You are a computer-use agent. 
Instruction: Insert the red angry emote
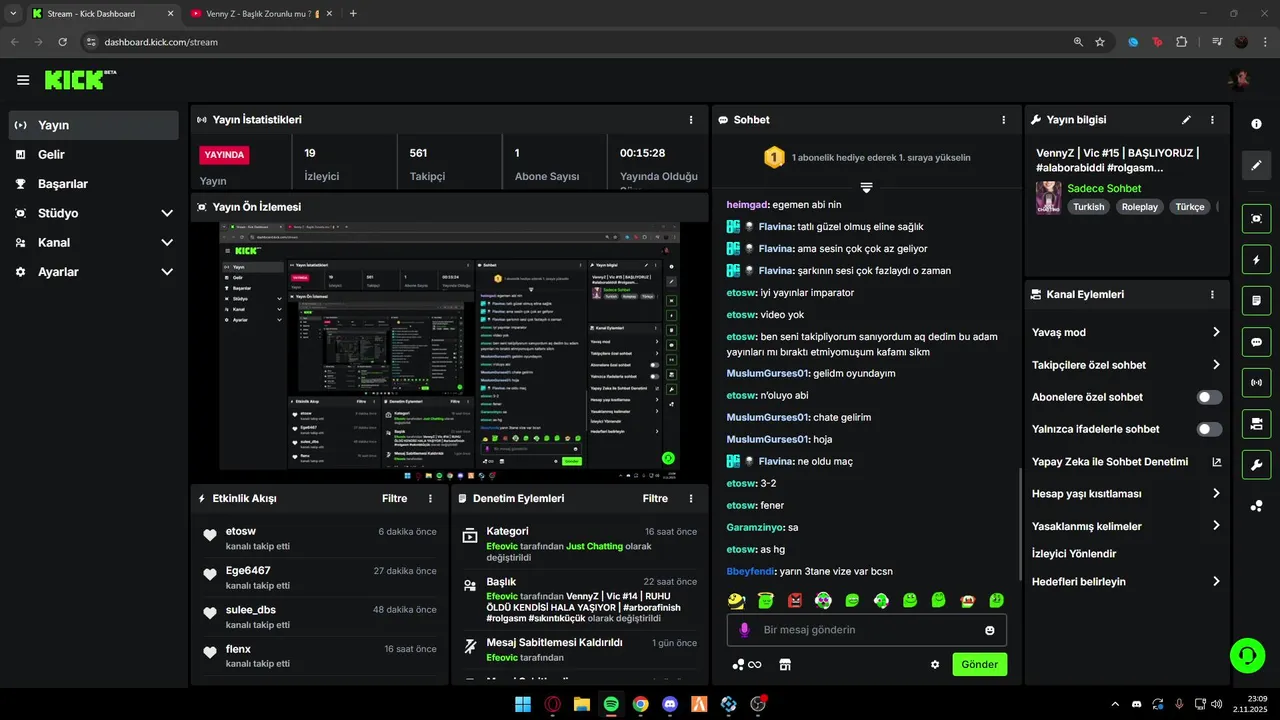(x=795, y=601)
